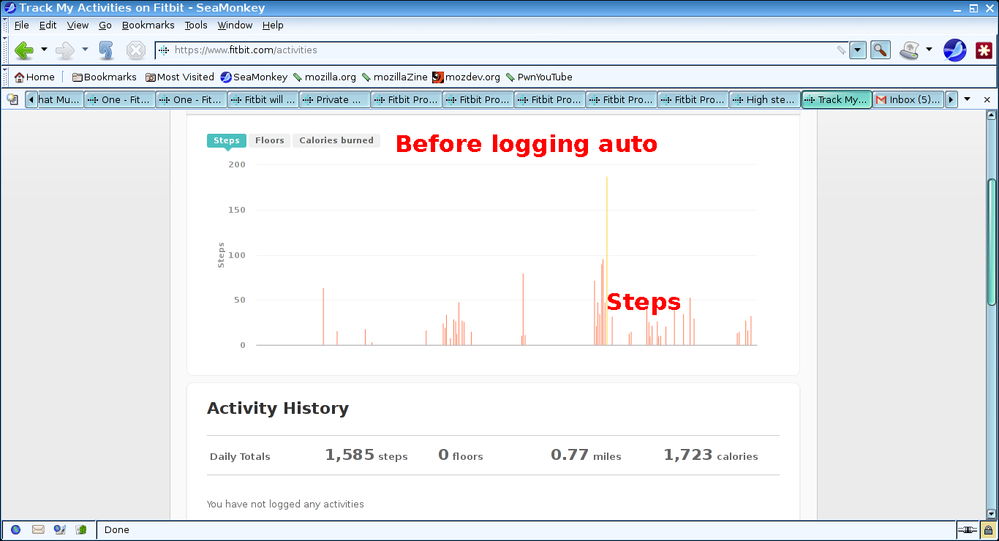Click the greyed forward arrow button
The width and height of the screenshot is (999, 541).
(x=65, y=50)
